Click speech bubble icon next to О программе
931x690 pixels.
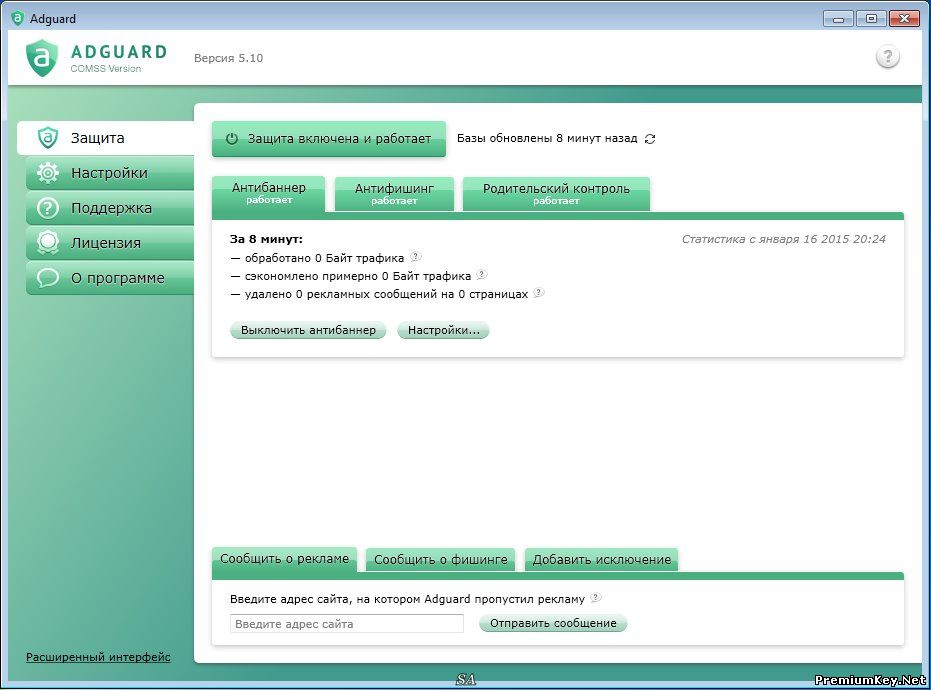pyautogui.click(x=48, y=277)
